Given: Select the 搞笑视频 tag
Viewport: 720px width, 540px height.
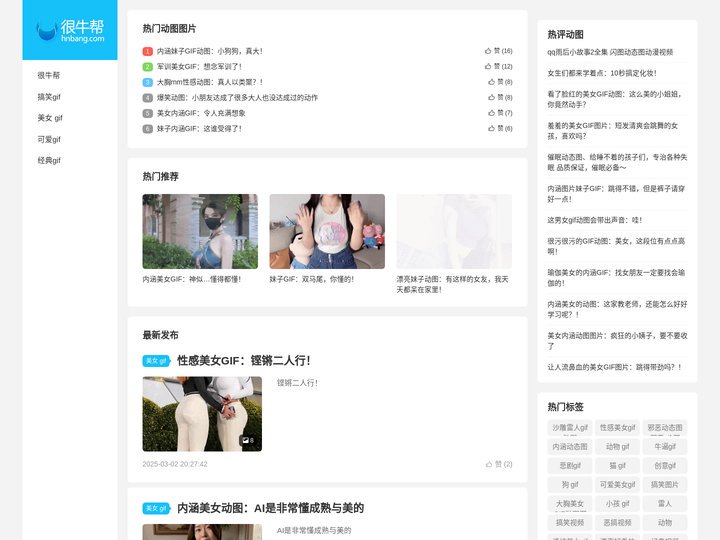Looking at the screenshot, I should pyautogui.click(x=570, y=523).
